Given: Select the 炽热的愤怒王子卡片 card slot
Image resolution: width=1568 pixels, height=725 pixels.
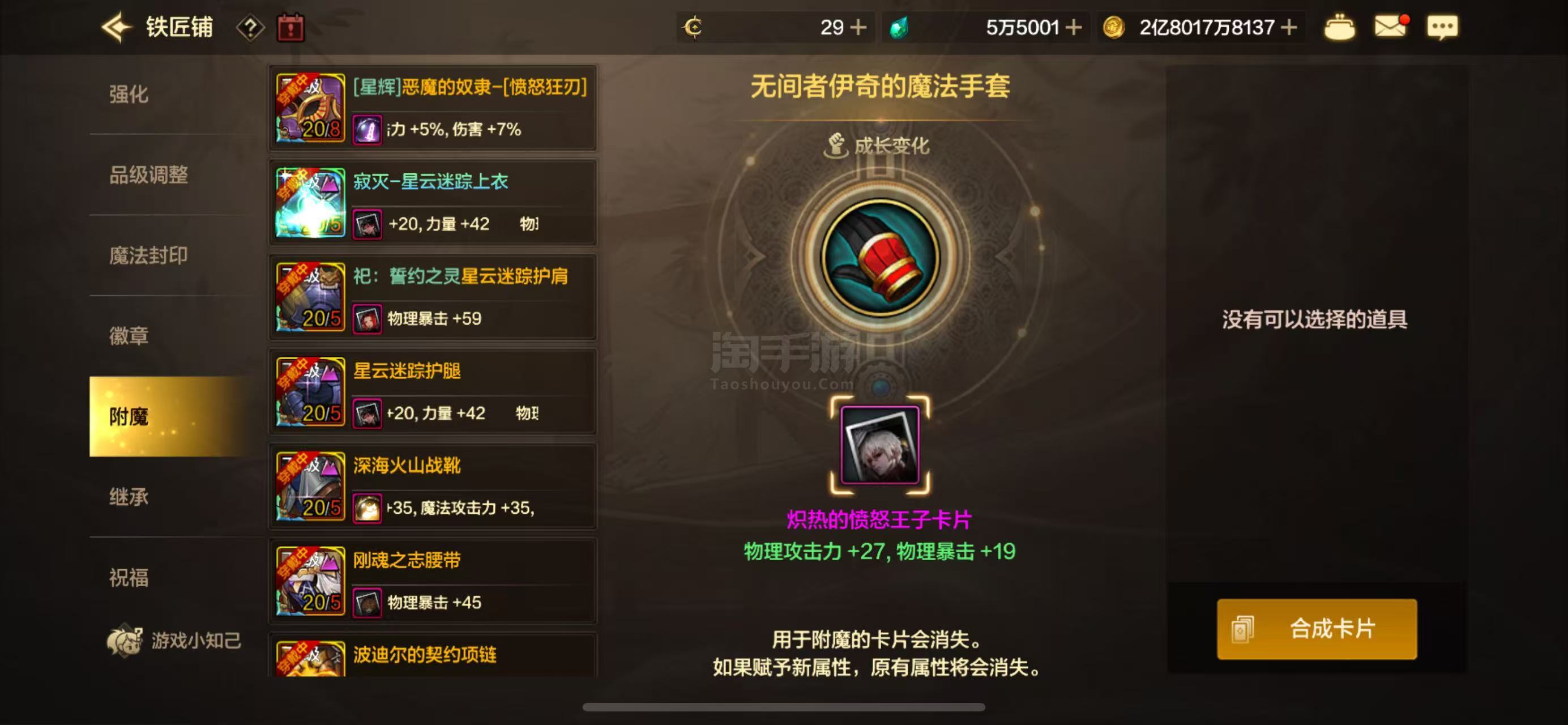Looking at the screenshot, I should (879, 445).
